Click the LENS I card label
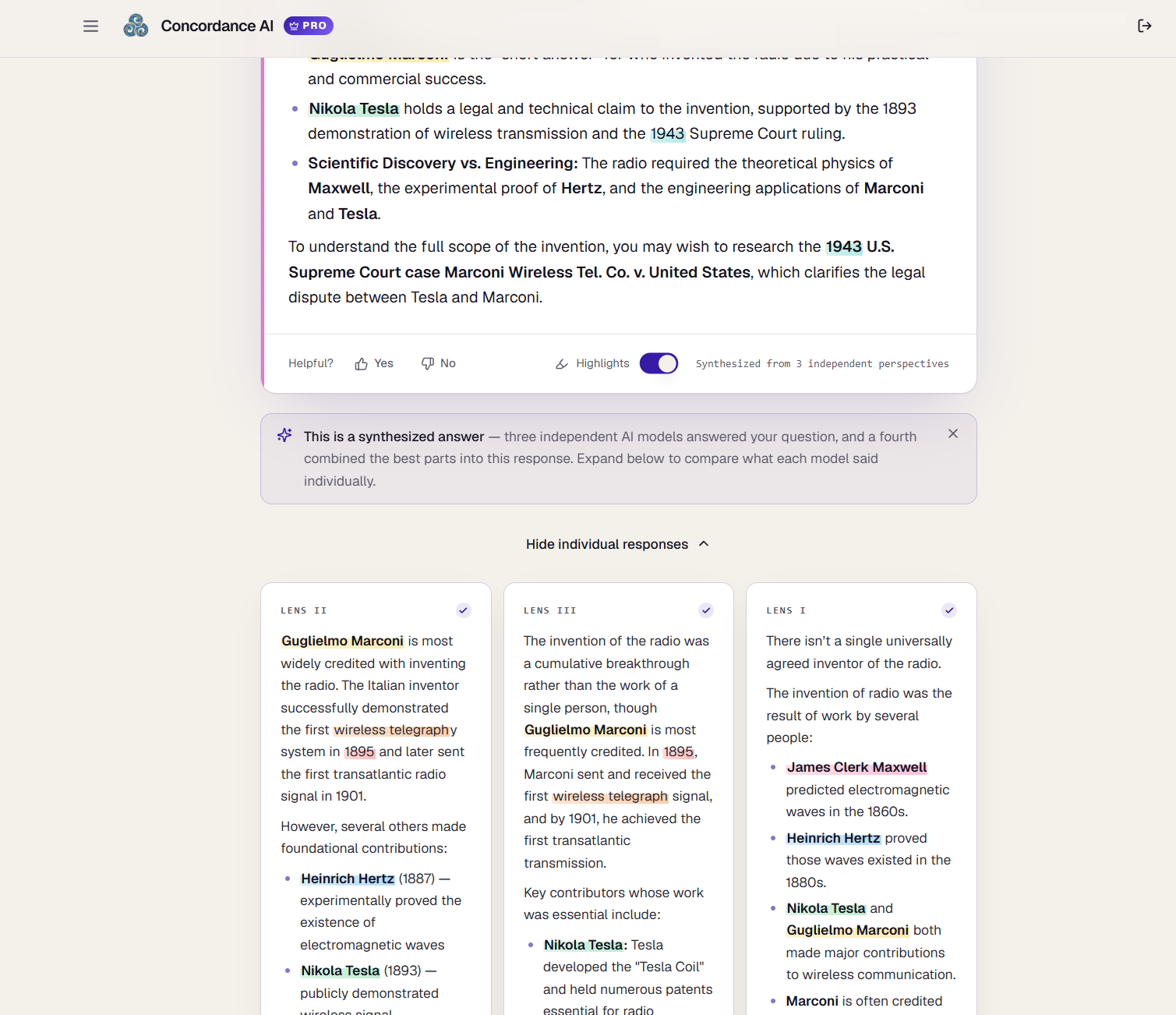Image resolution: width=1176 pixels, height=1015 pixels. [x=786, y=610]
